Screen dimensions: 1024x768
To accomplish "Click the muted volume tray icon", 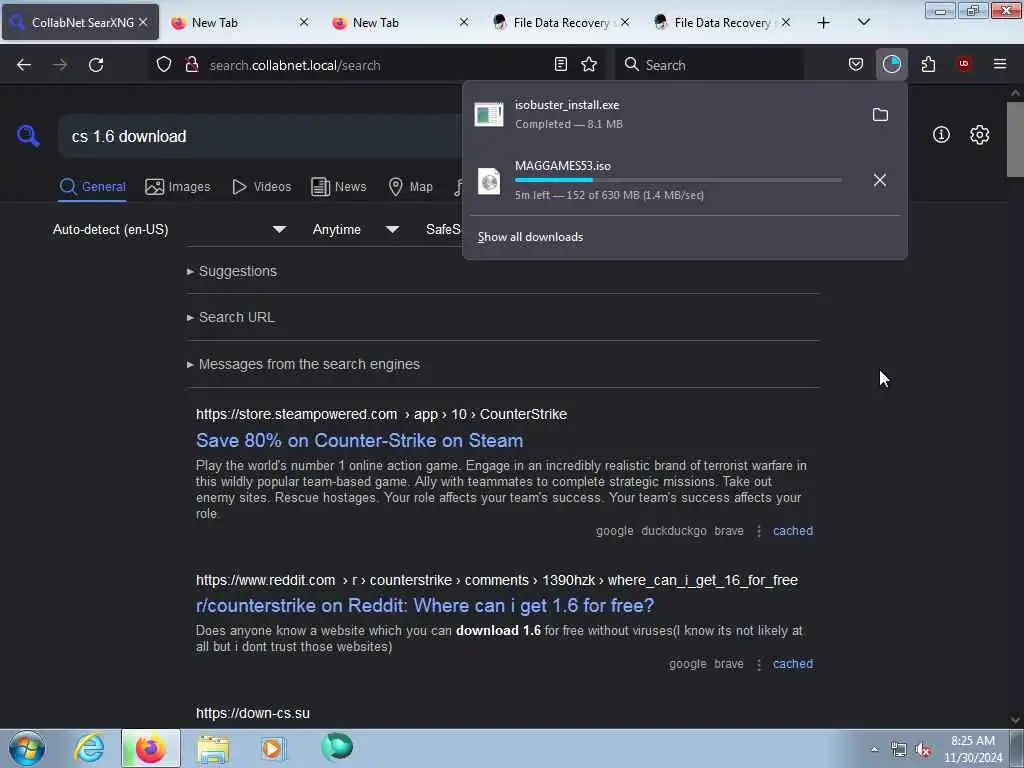I will coord(923,750).
